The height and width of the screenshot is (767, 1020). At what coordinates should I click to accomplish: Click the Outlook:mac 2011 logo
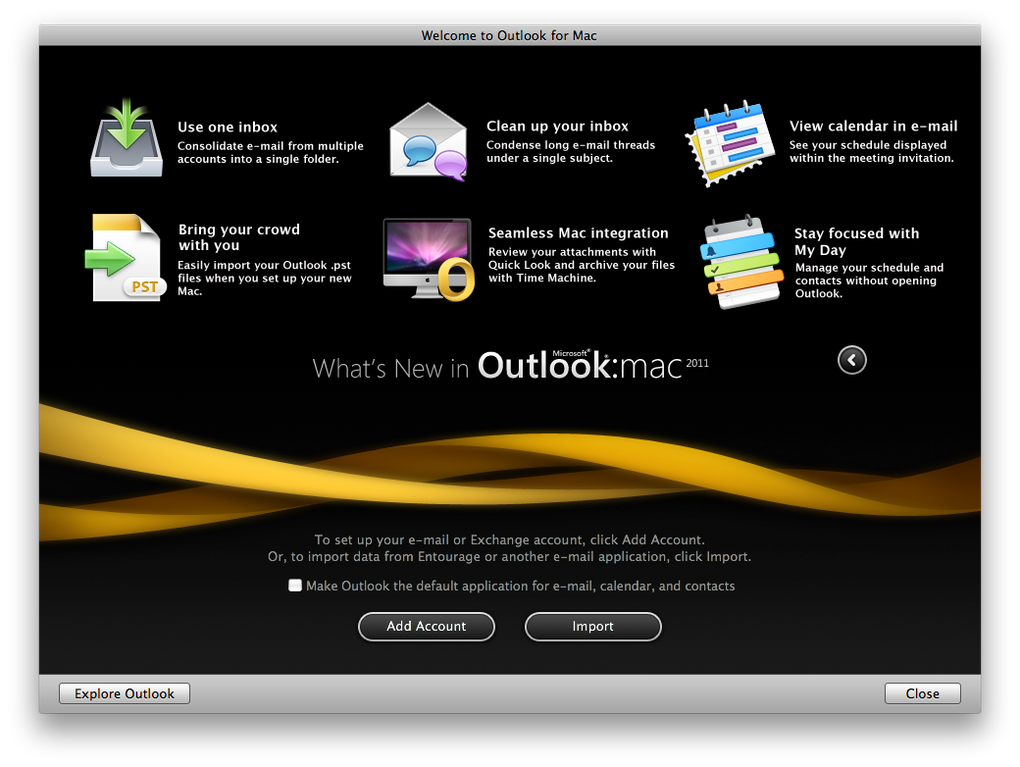click(590, 366)
